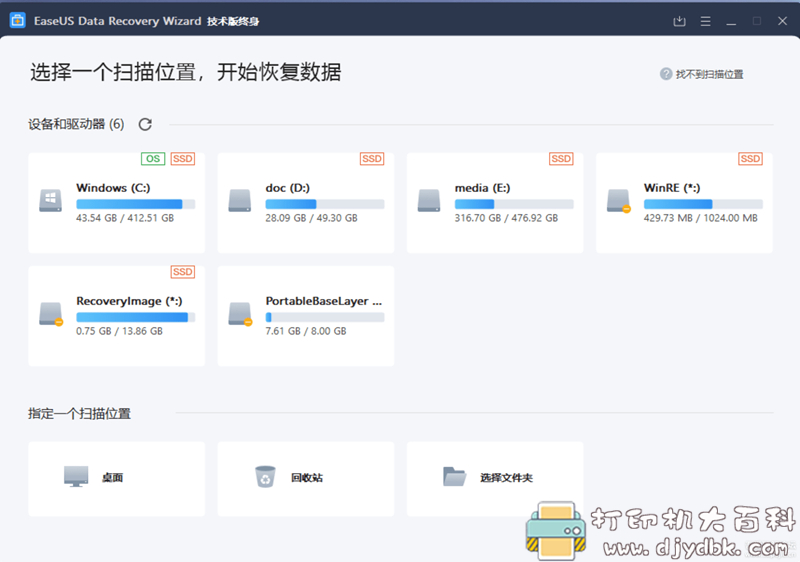Select the RecoveryImage (*:) drive icon
The width and height of the screenshot is (800, 562).
click(51, 314)
